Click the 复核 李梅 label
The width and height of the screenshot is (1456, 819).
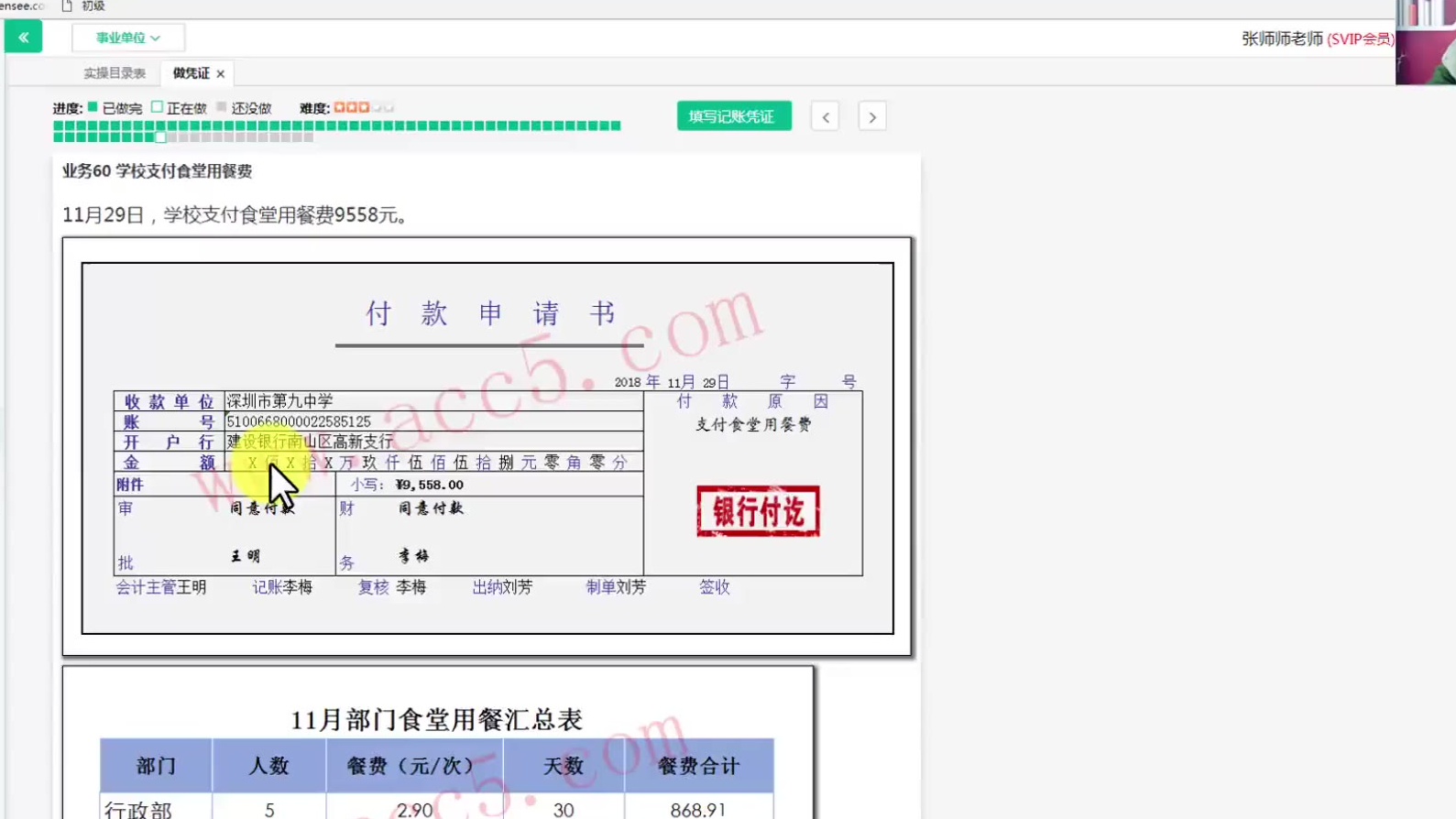click(392, 587)
